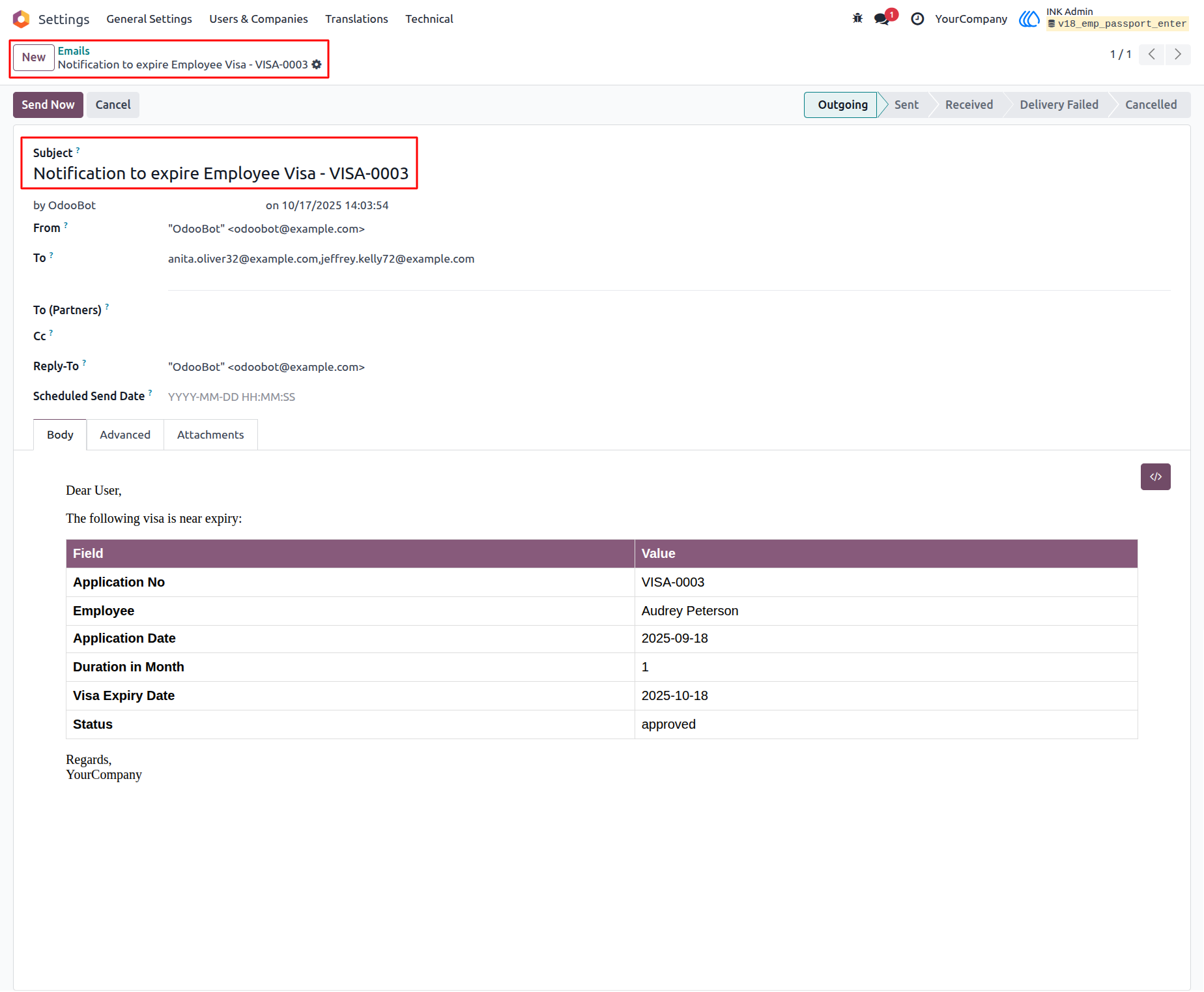Edit the From email address field

coord(669,229)
